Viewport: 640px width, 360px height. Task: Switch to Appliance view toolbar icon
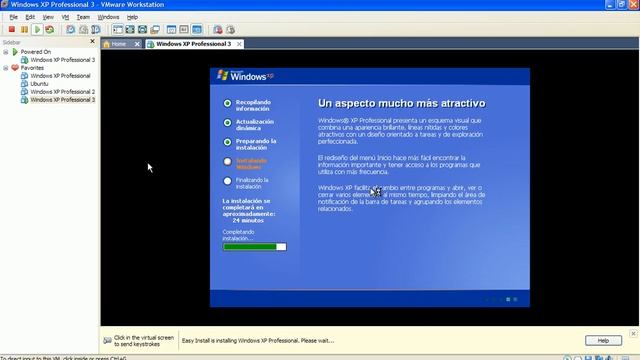point(184,29)
